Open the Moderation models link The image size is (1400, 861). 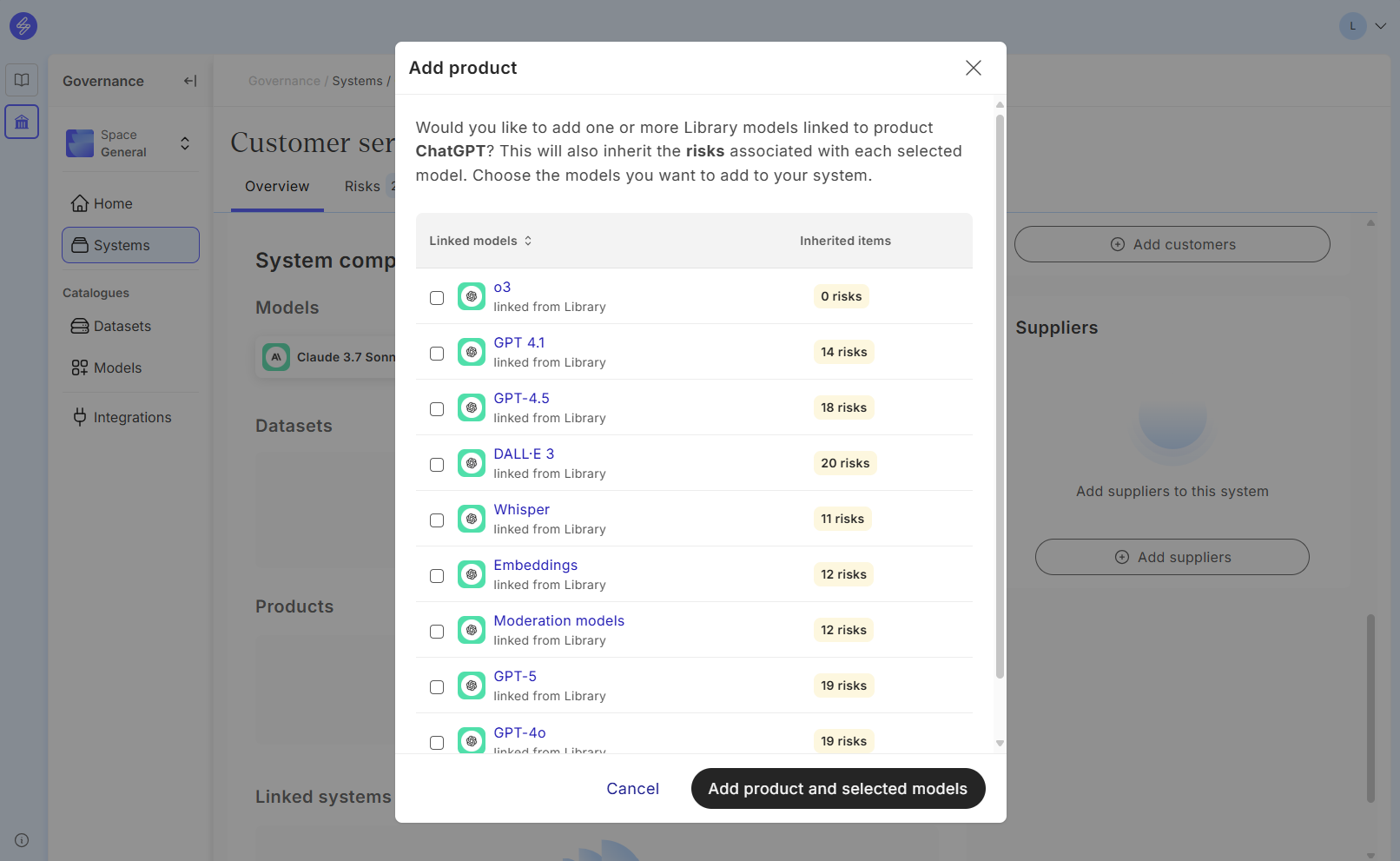(558, 620)
